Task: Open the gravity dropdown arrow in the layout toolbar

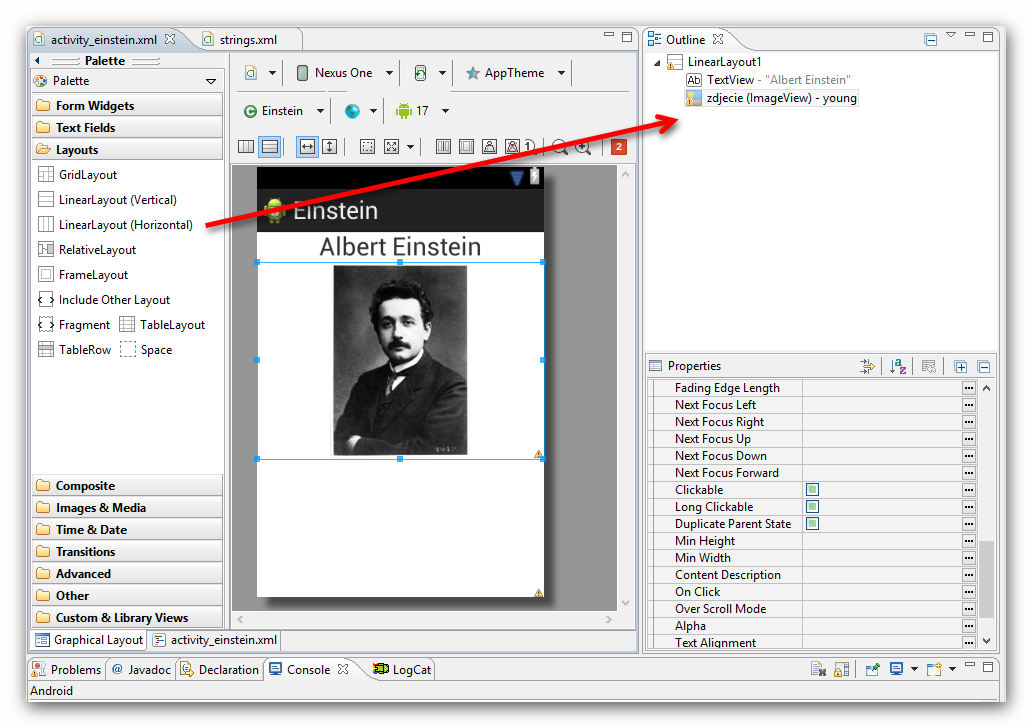Action: coord(411,147)
